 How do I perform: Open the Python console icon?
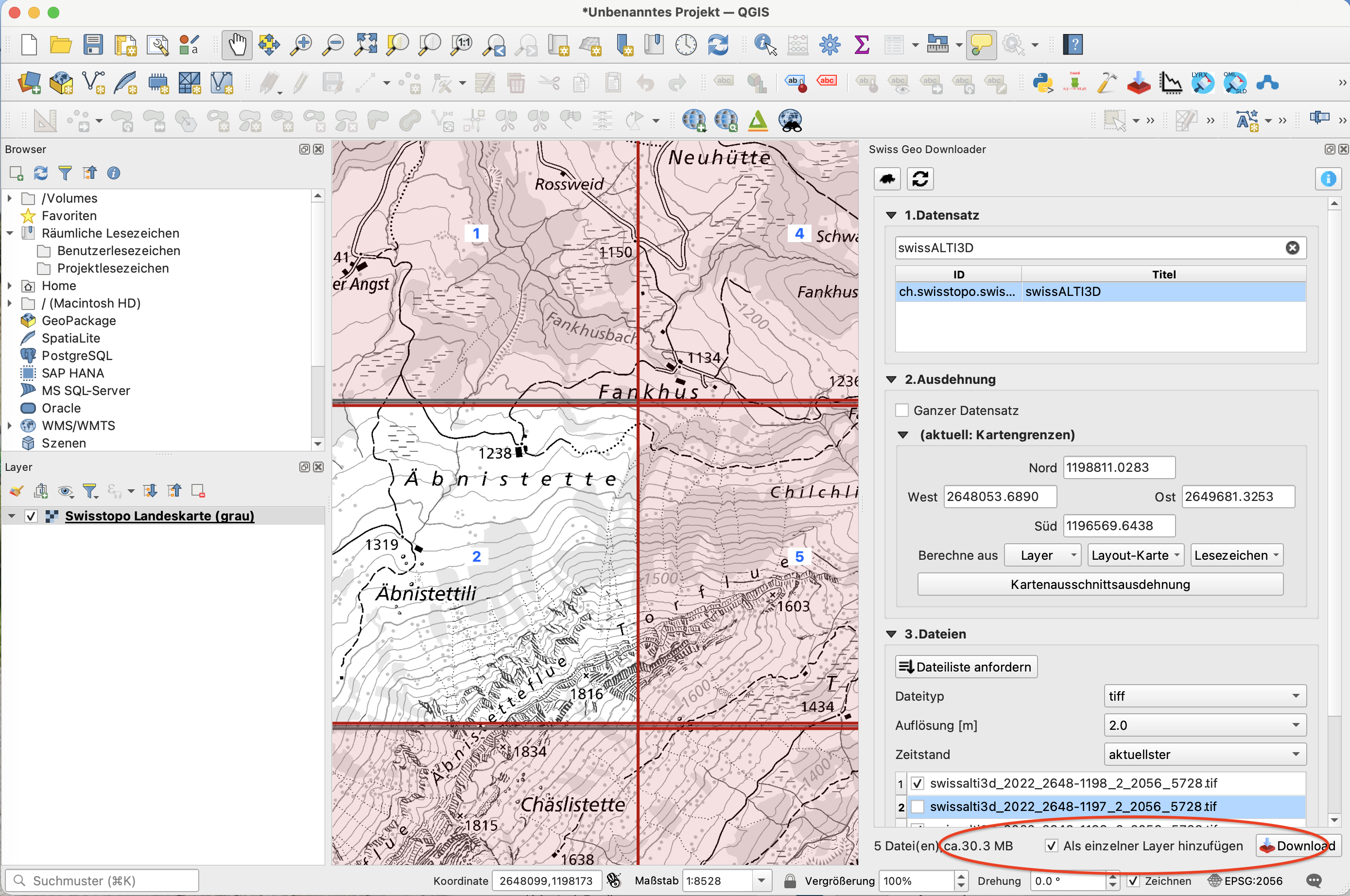(x=1042, y=84)
